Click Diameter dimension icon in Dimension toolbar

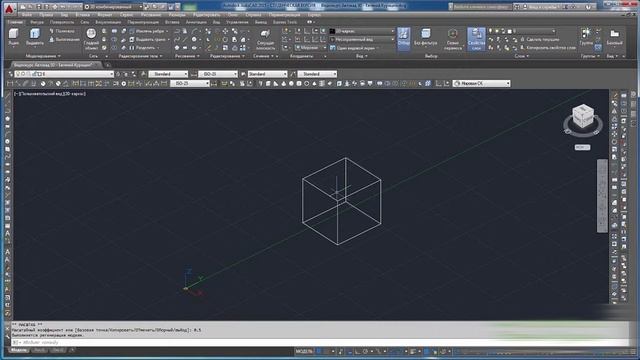(58, 83)
